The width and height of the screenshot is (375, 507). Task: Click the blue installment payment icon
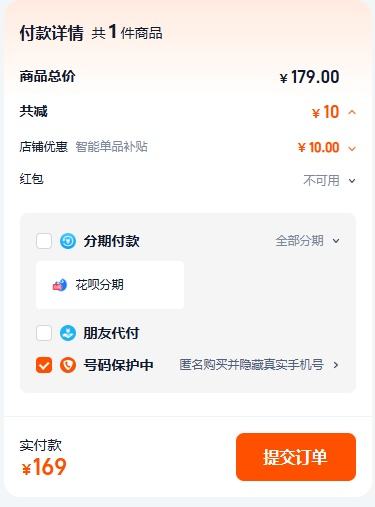click(68, 241)
